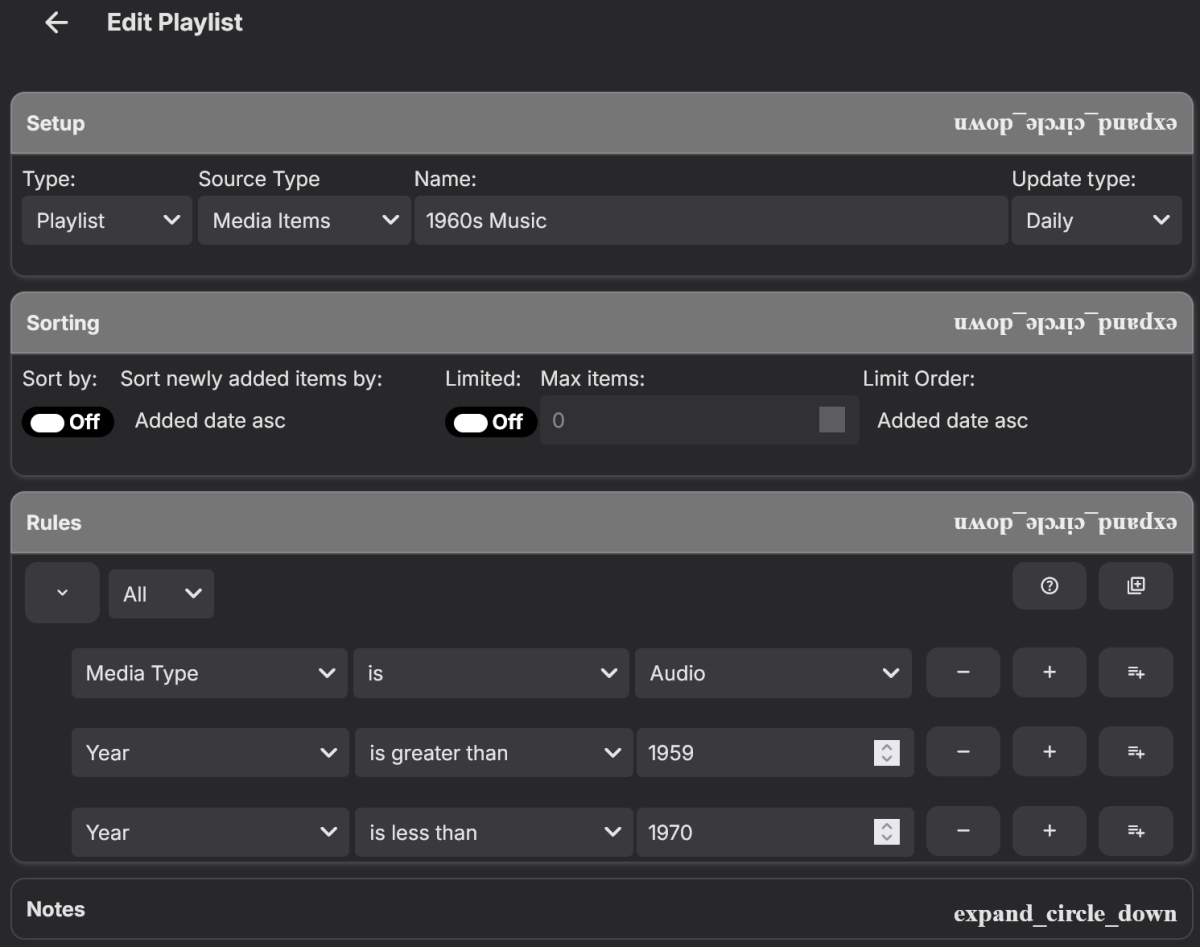This screenshot has width=1200, height=947.
Task: Add sub-group on 'is less than' row
Action: (x=1136, y=832)
